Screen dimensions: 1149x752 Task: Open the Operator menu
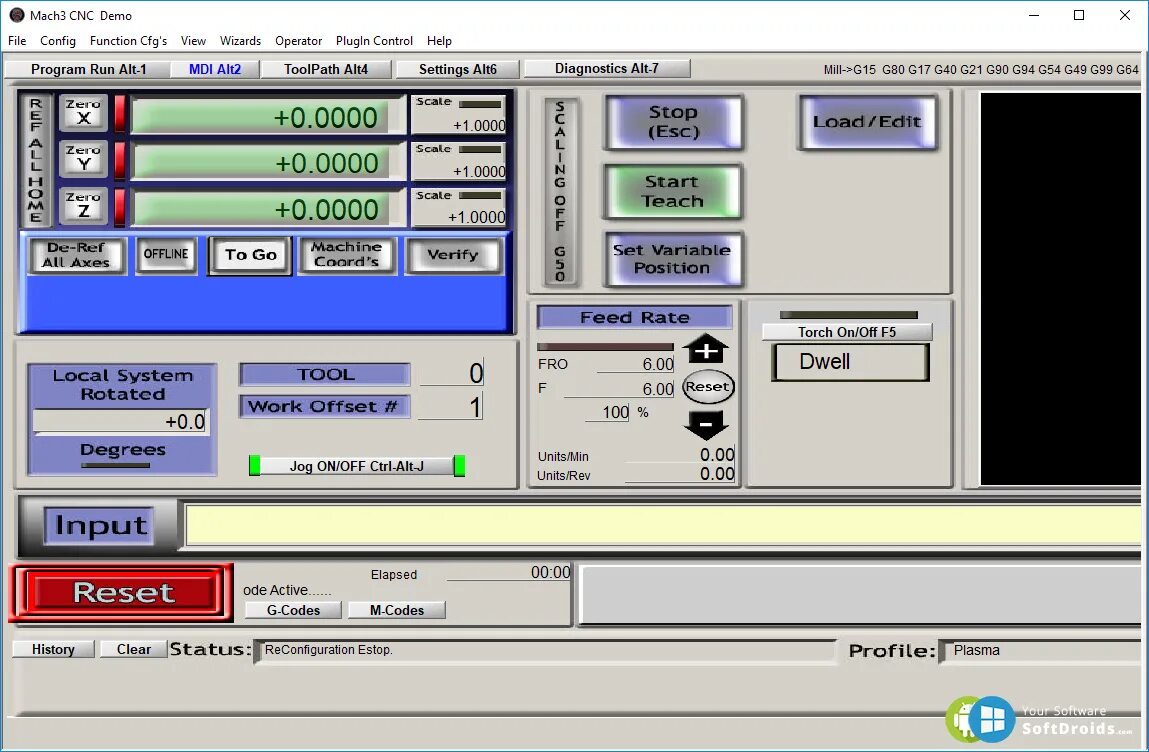[x=298, y=41]
